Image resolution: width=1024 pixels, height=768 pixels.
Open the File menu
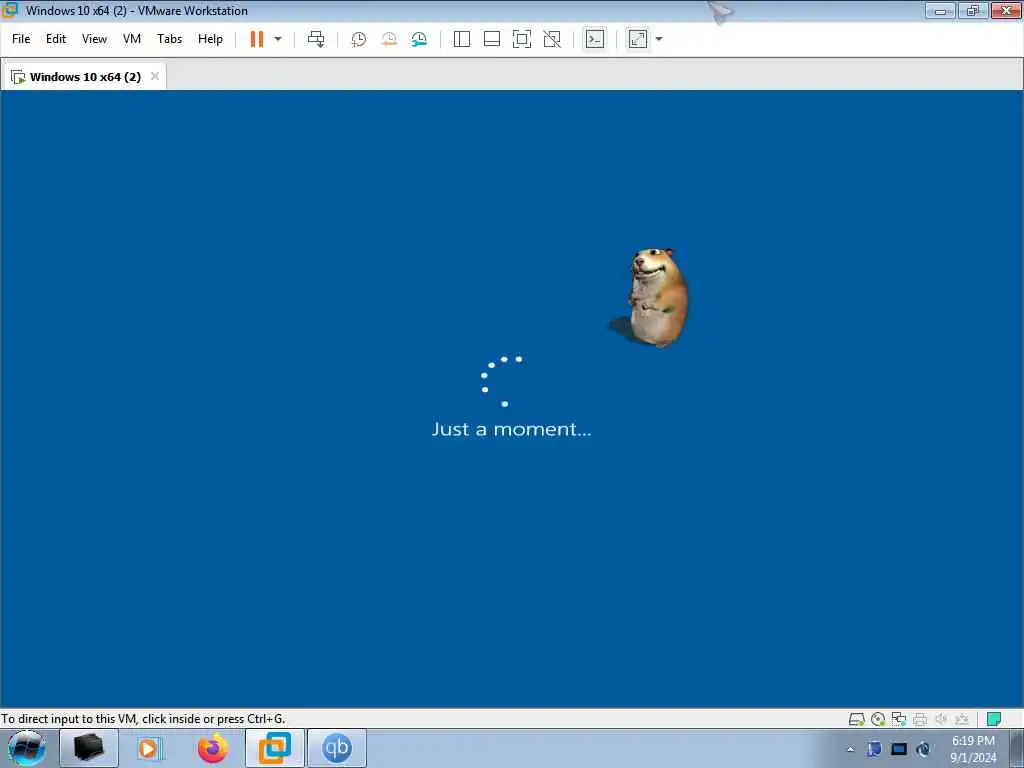click(21, 39)
